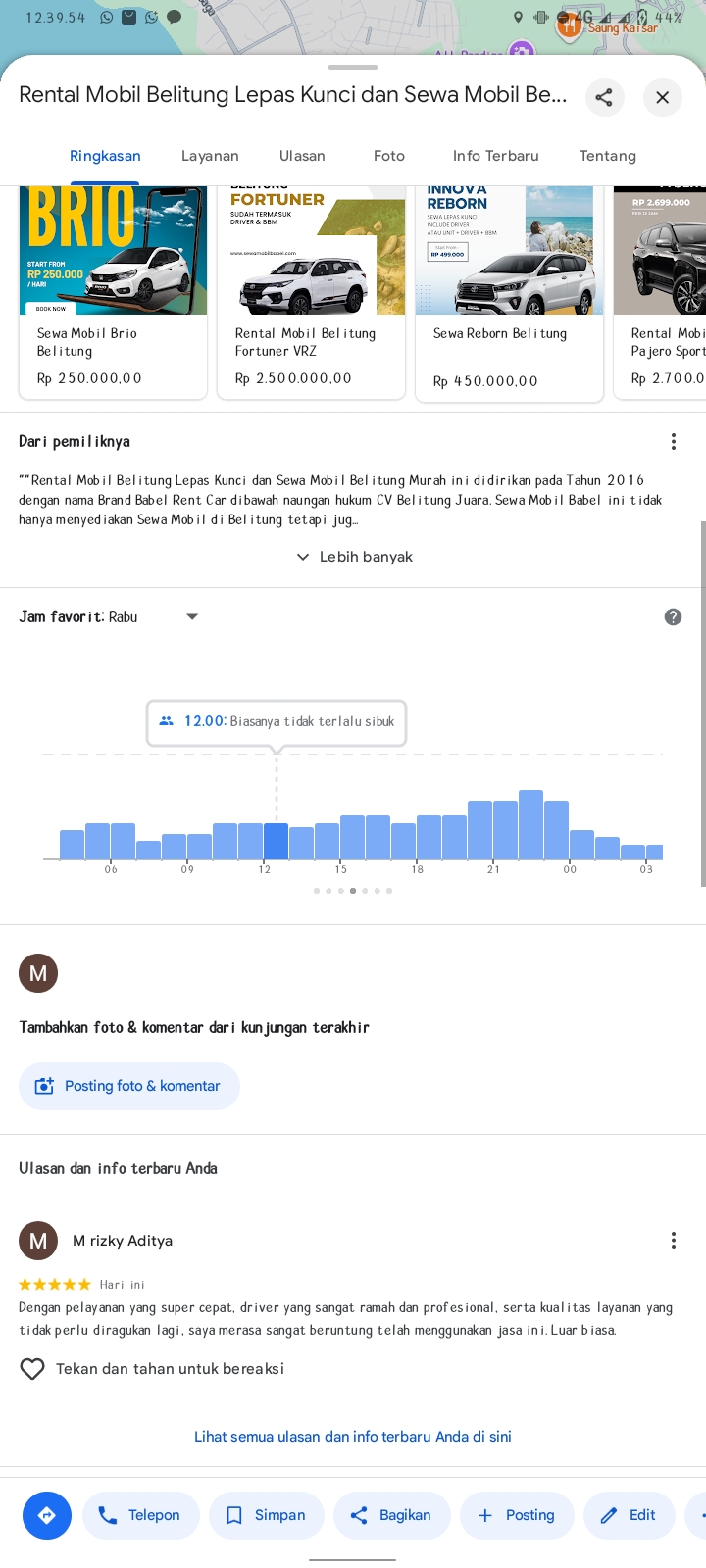Open the Rabu day dropdown
Viewport: 706px width, 1568px height.
[x=154, y=616]
